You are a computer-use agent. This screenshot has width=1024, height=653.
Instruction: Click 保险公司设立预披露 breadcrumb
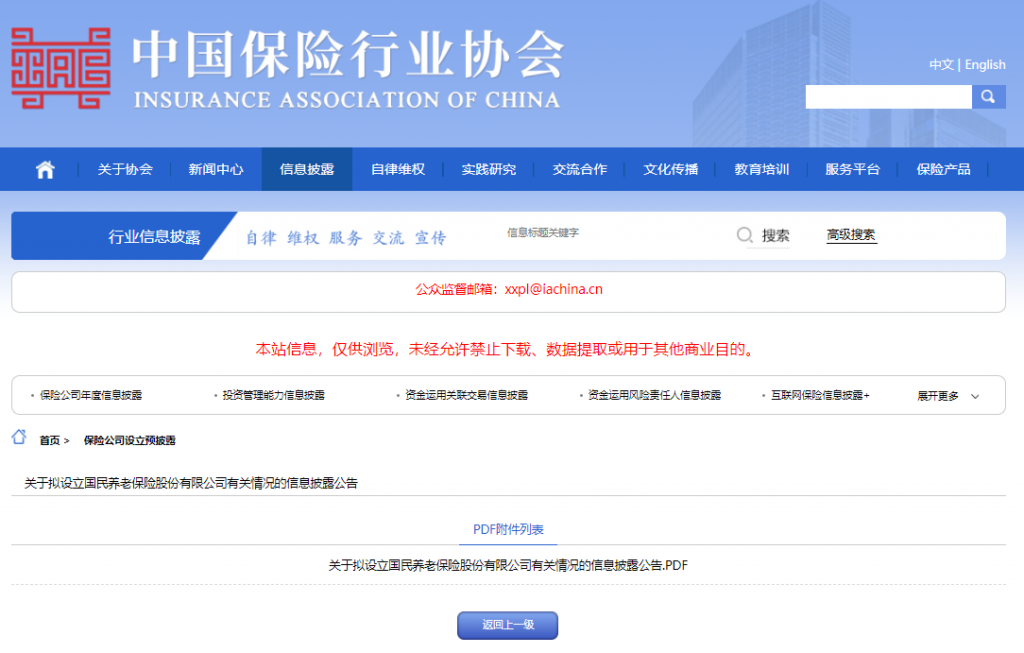[x=129, y=441]
